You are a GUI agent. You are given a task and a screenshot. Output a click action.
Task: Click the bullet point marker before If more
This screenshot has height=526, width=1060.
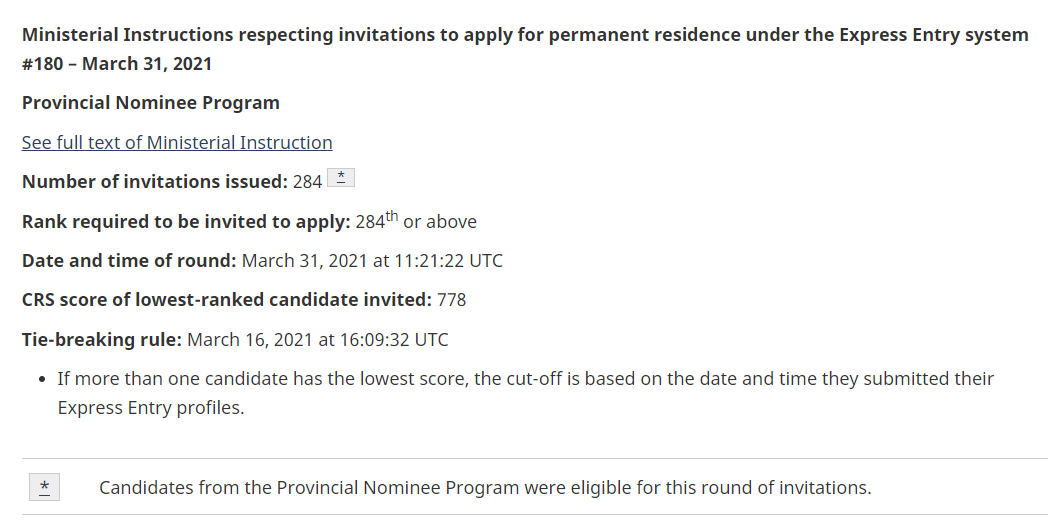click(43, 379)
